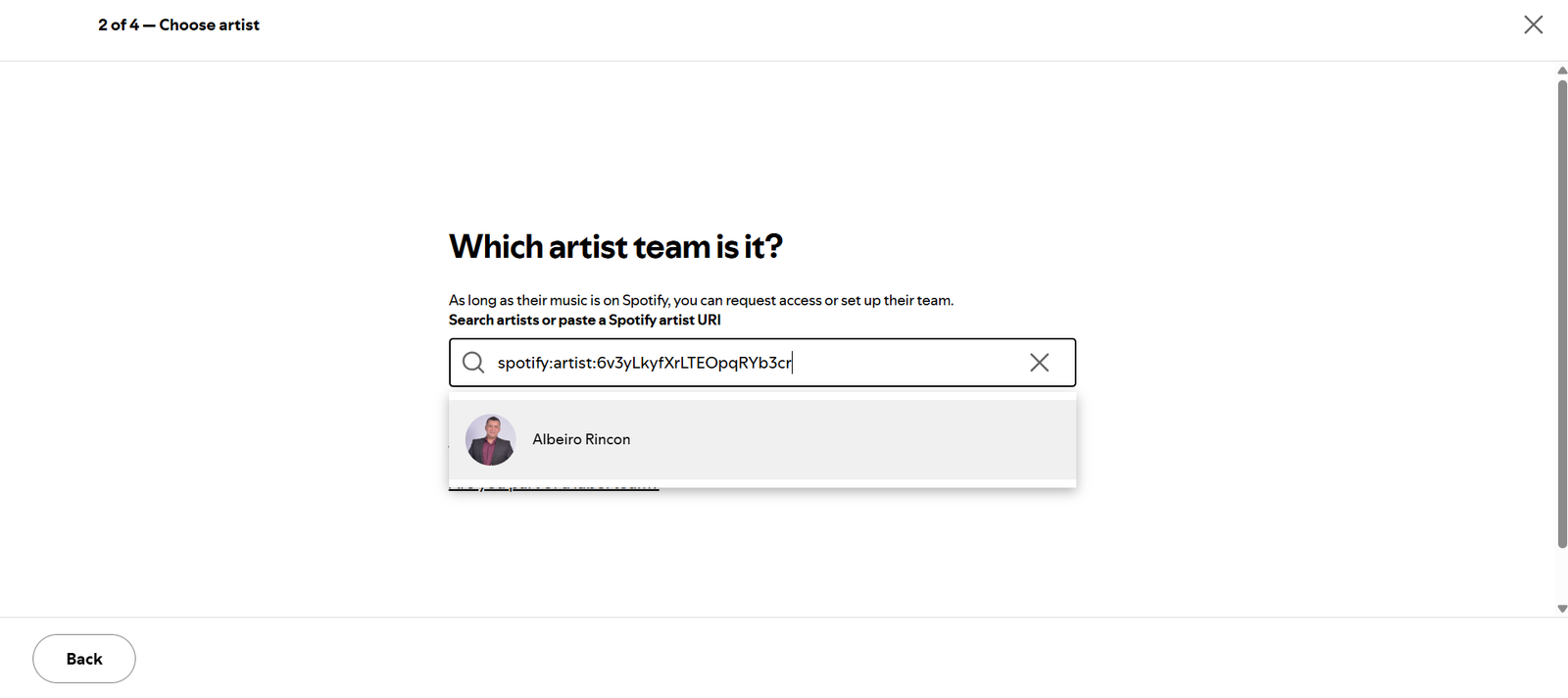Click the Albeiro Rincon name text
The width and height of the screenshot is (1568, 698).
(x=581, y=439)
